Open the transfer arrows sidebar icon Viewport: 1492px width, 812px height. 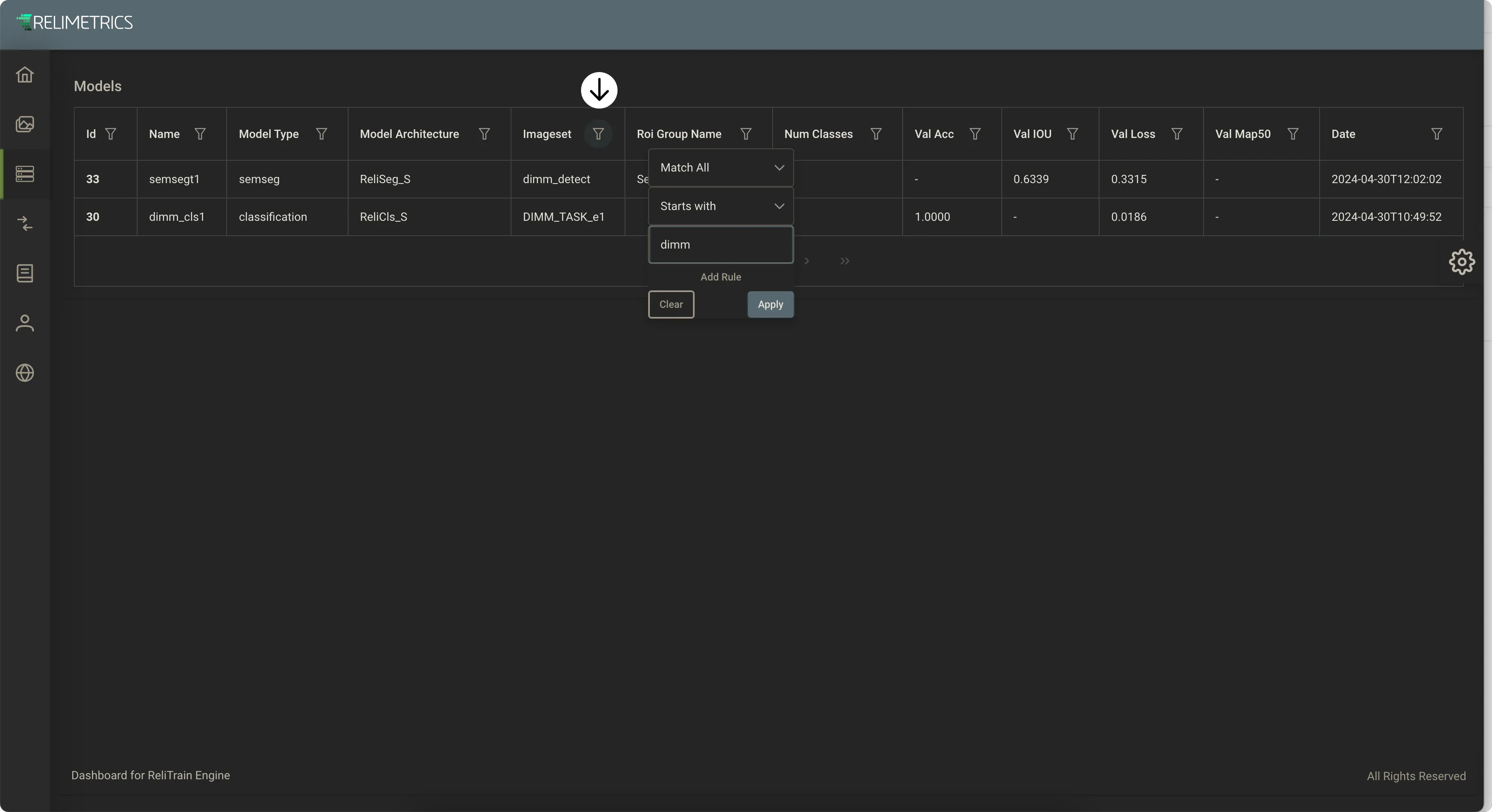[x=25, y=224]
